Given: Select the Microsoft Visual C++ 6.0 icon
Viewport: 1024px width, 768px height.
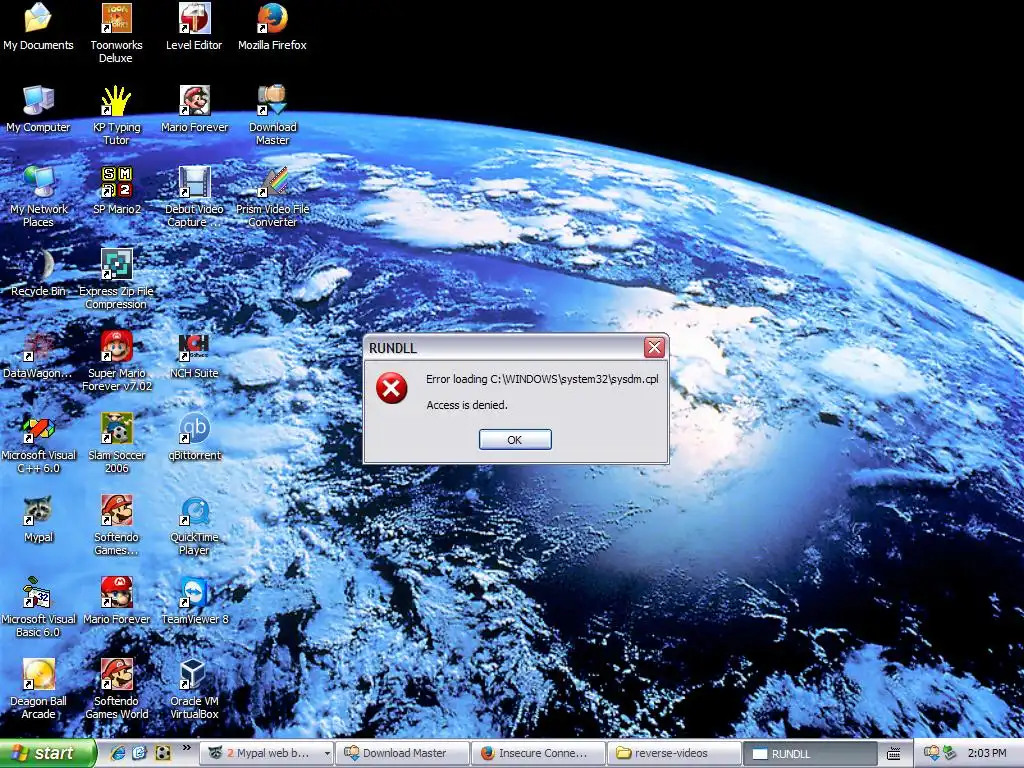Looking at the screenshot, I should click(x=38, y=444).
